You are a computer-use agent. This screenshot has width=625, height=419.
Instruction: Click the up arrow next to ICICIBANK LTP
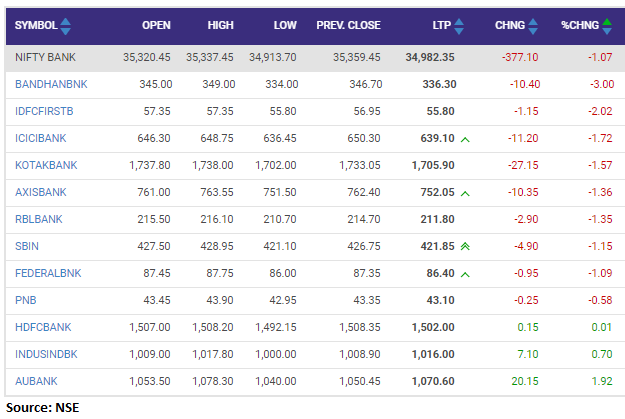tap(466, 139)
